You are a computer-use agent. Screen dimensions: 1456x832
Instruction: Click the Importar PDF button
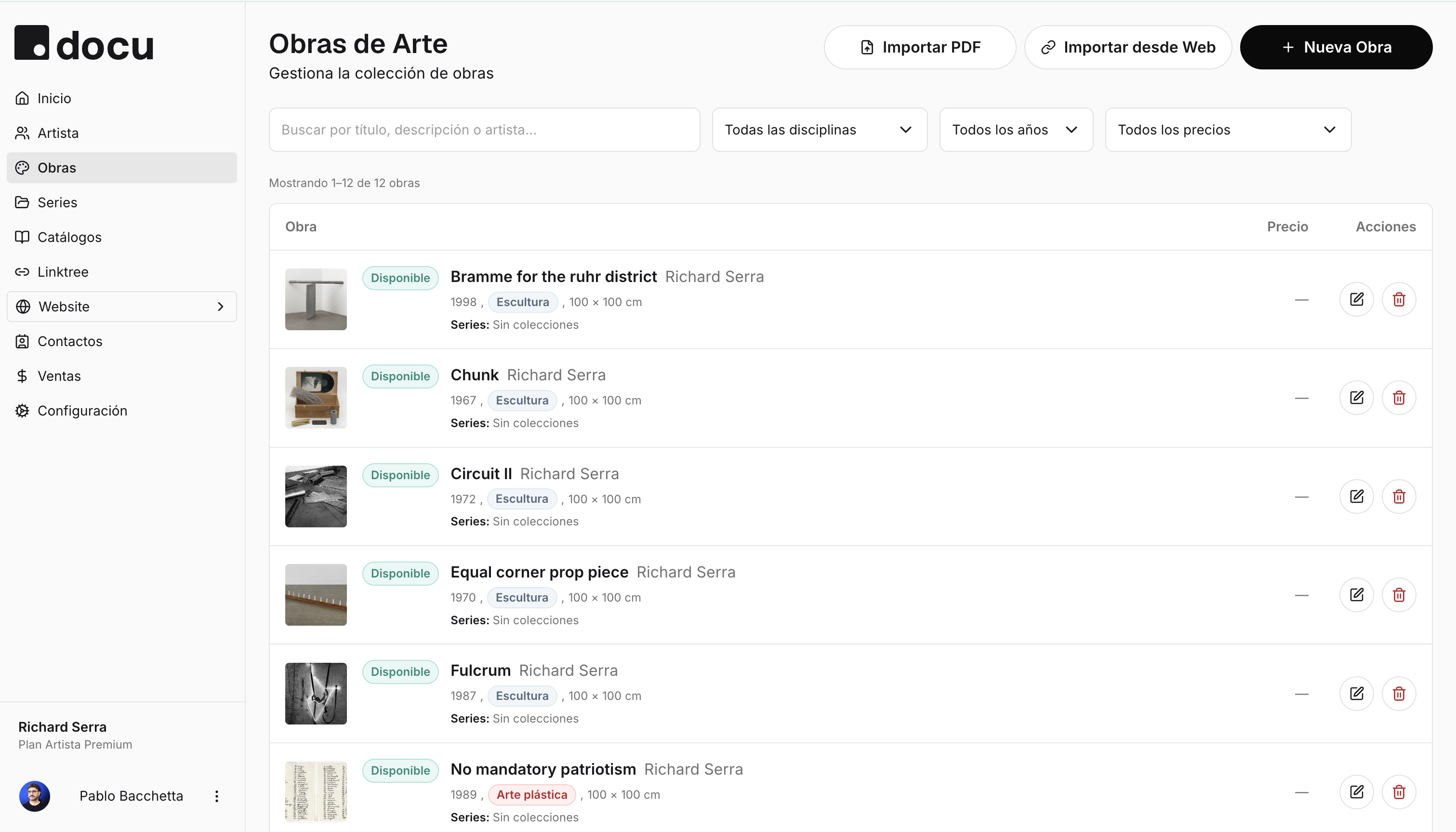[x=919, y=47]
